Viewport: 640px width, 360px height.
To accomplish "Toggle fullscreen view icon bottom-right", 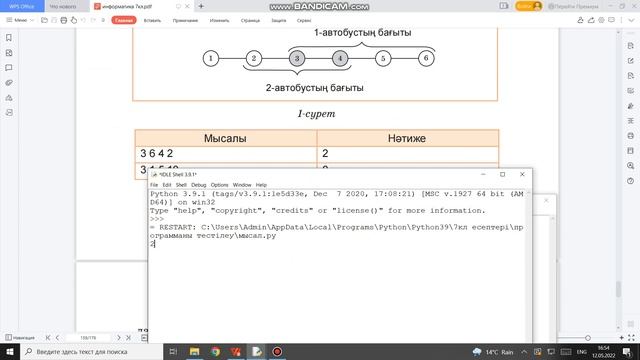I will [631, 338].
